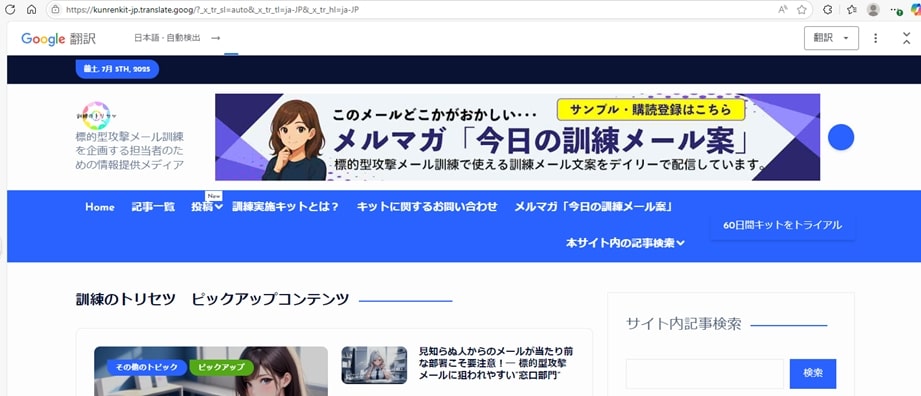Open the favorites list icon in the toolbar
The height and width of the screenshot is (396, 921).
click(x=852, y=9)
